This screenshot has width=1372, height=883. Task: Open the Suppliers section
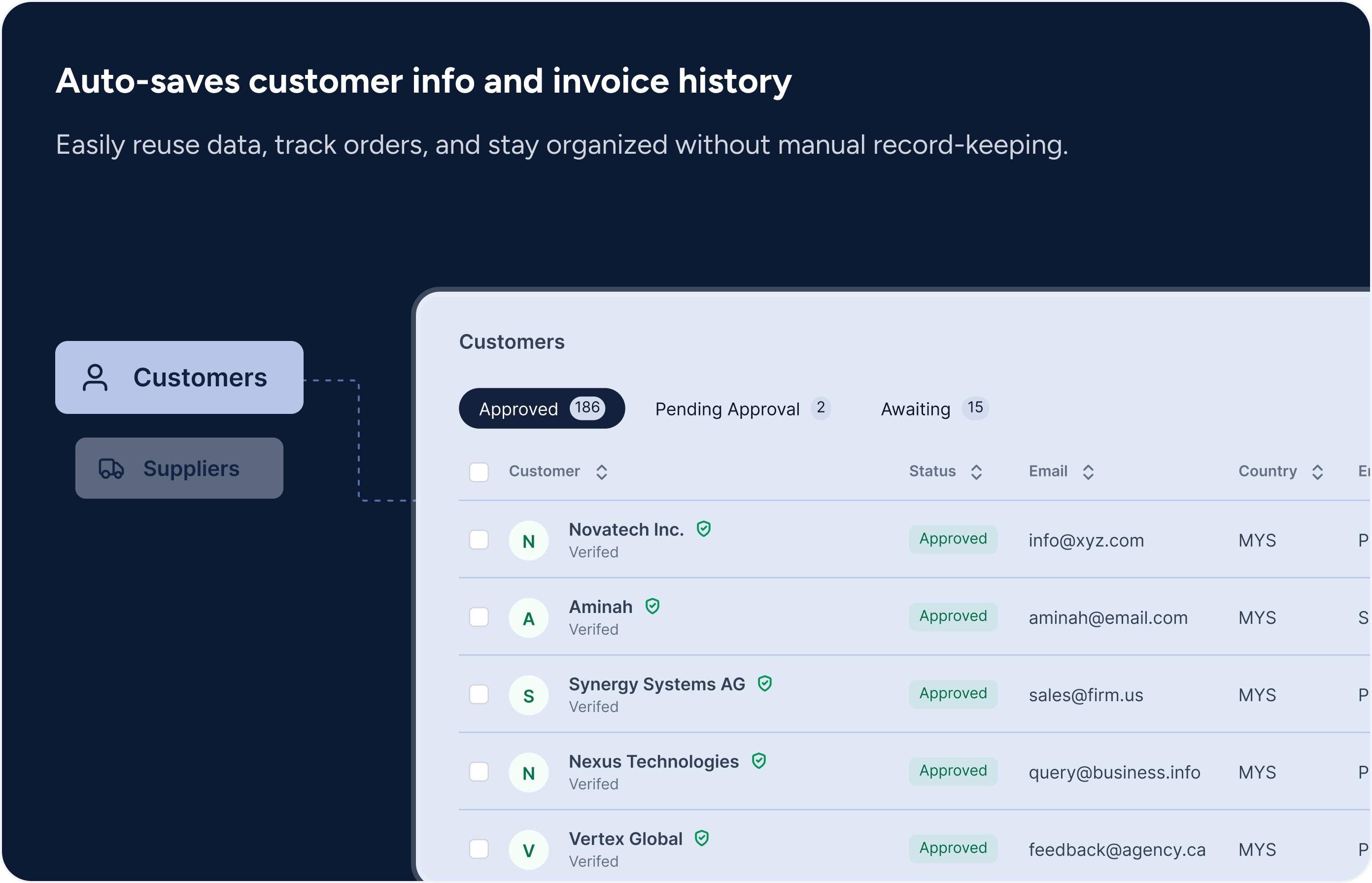[179, 469]
